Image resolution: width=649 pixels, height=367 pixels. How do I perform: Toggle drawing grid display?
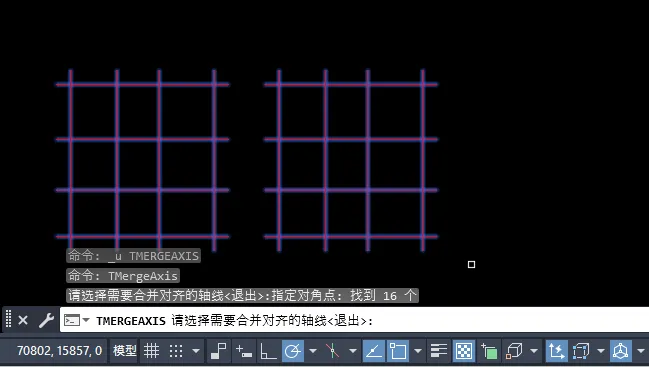tap(151, 351)
